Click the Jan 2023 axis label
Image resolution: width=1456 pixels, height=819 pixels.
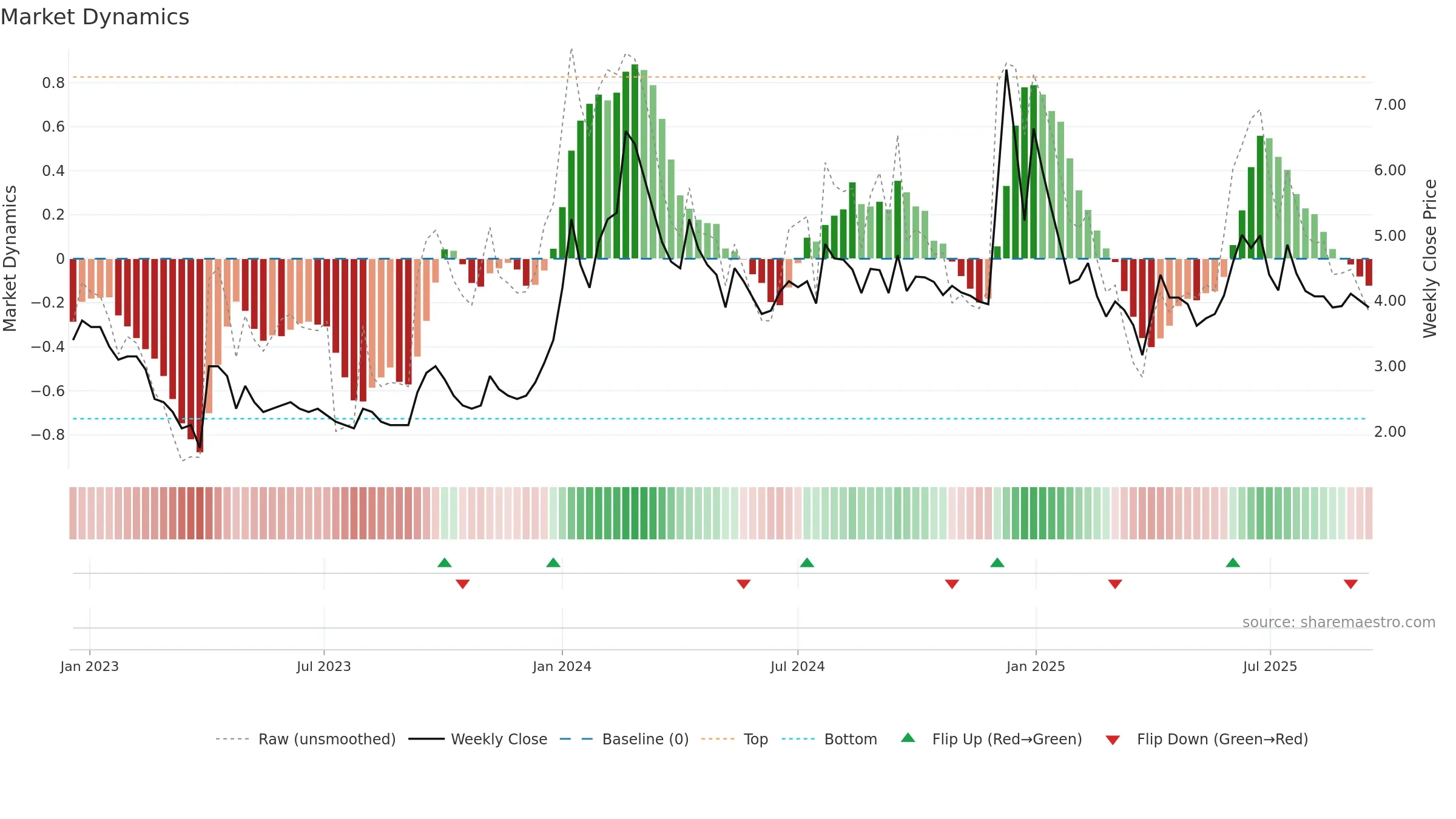click(x=90, y=666)
